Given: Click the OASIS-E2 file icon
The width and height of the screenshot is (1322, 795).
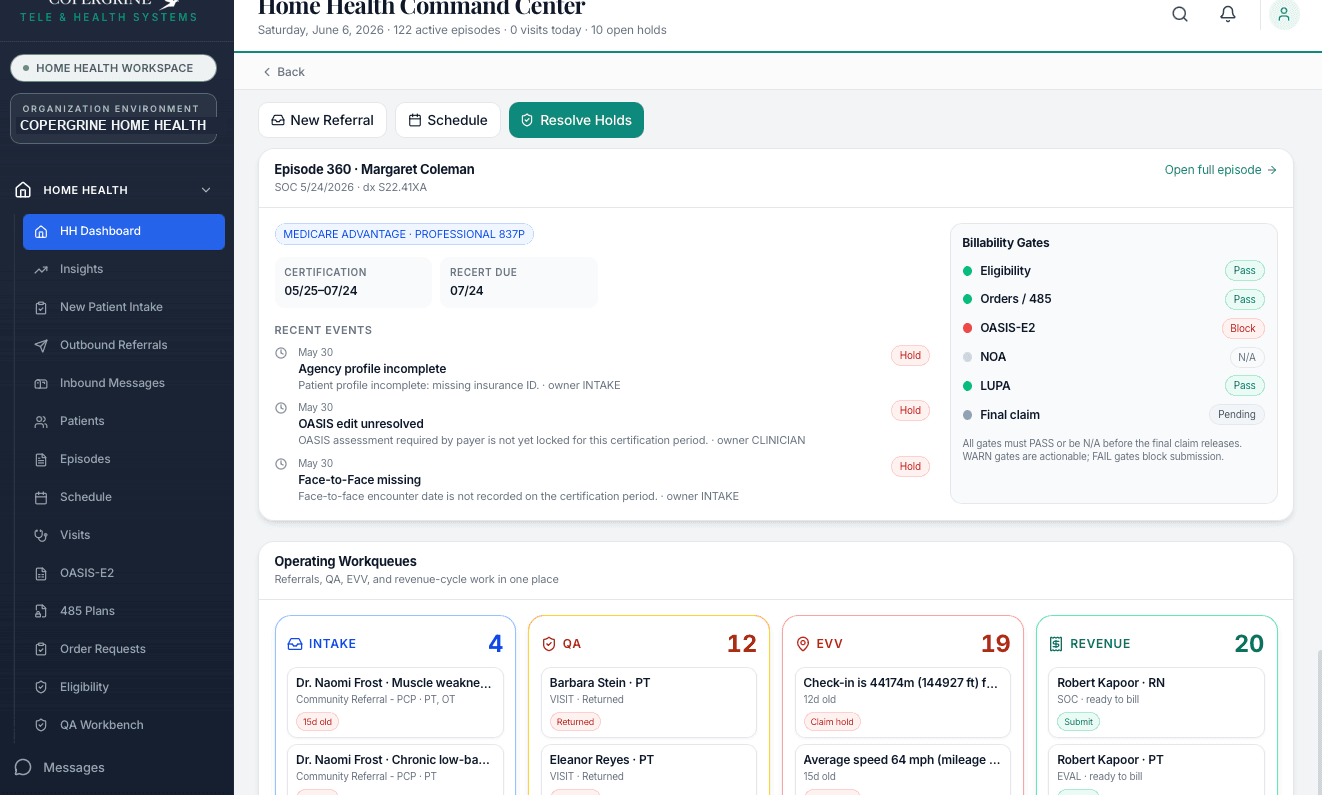Looking at the screenshot, I should pyautogui.click(x=41, y=573).
